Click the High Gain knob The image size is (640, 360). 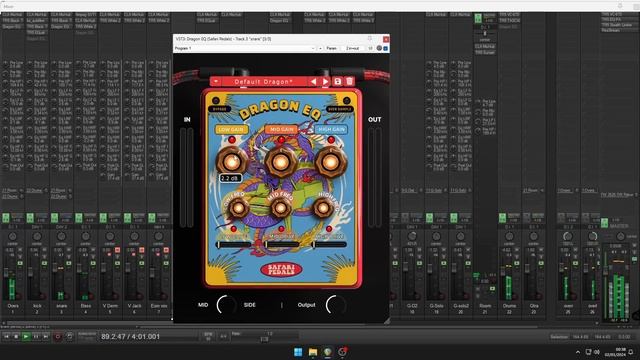click(330, 162)
